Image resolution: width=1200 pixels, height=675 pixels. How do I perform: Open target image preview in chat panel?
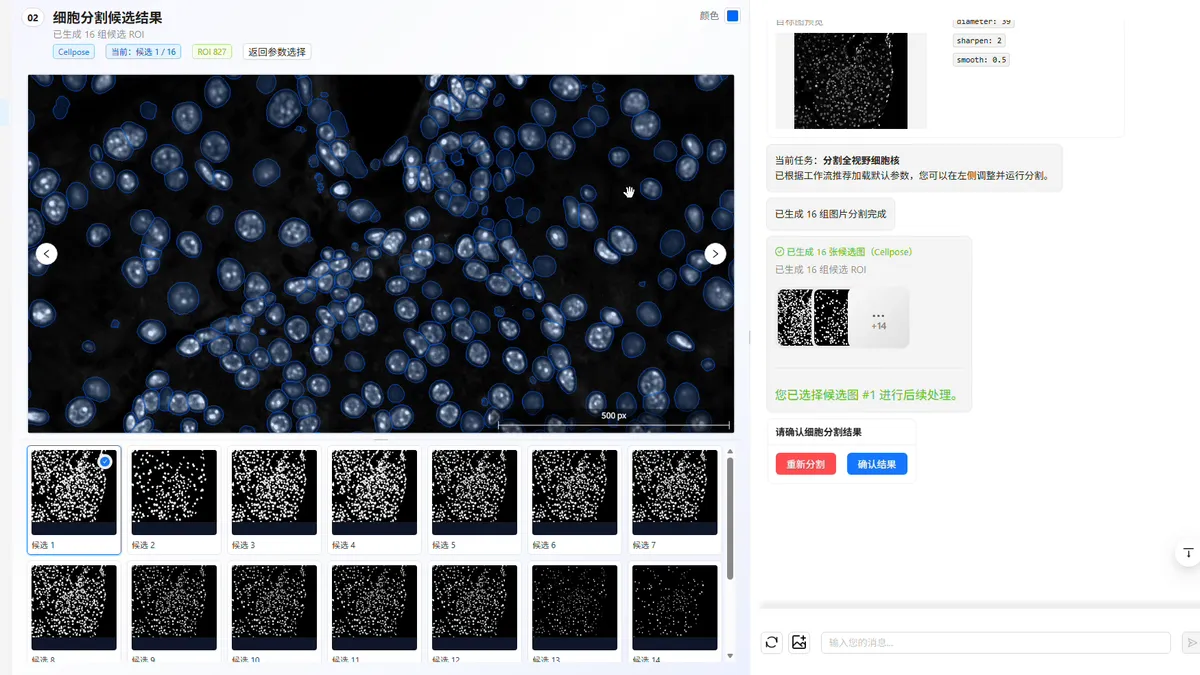click(850, 80)
